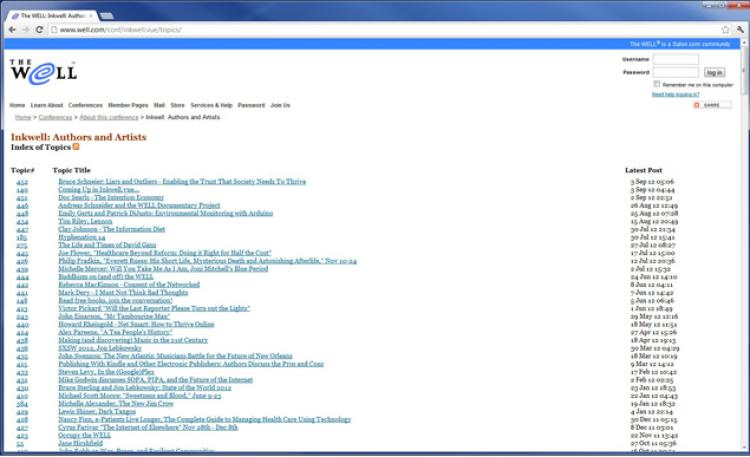
Task: Click the scrollbar down arrow
Action: 744,448
